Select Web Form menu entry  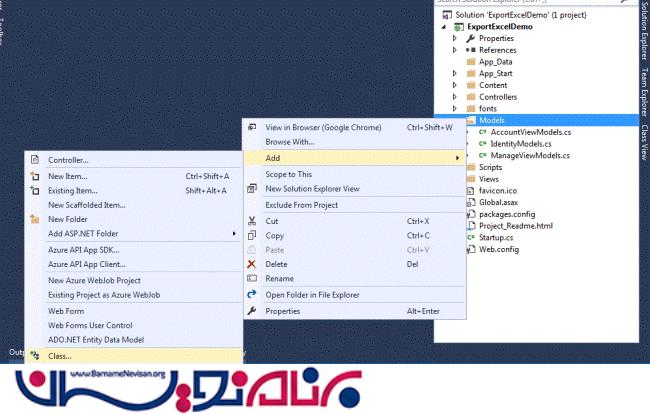point(133,311)
